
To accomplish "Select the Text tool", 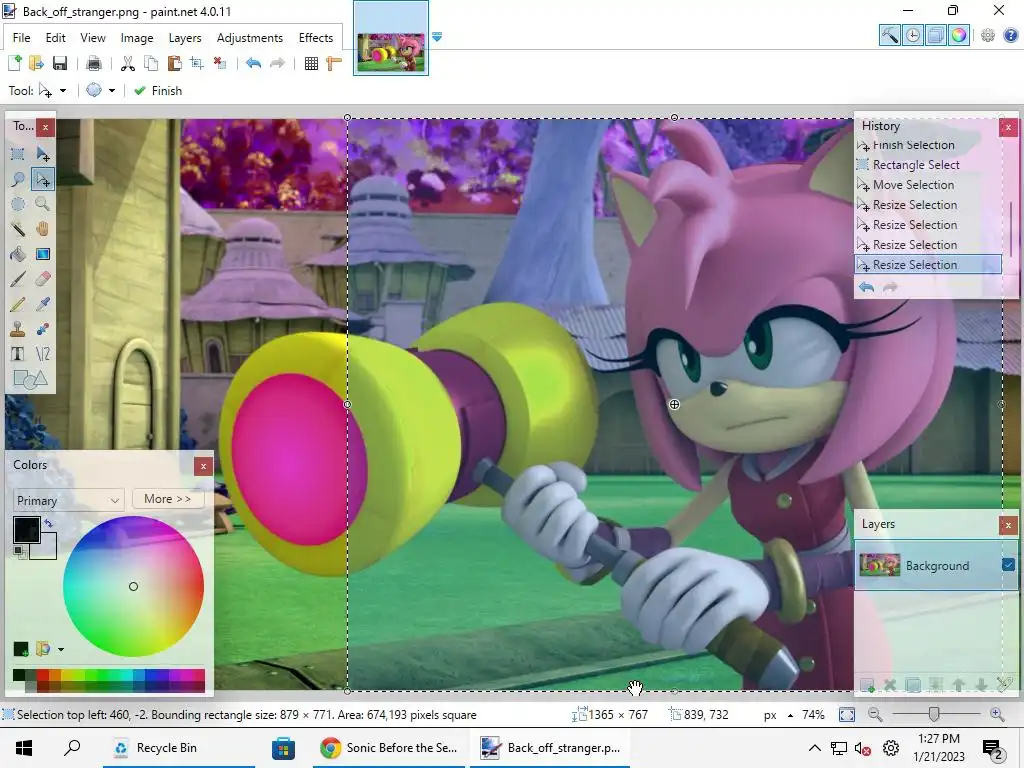I will click(x=18, y=354).
